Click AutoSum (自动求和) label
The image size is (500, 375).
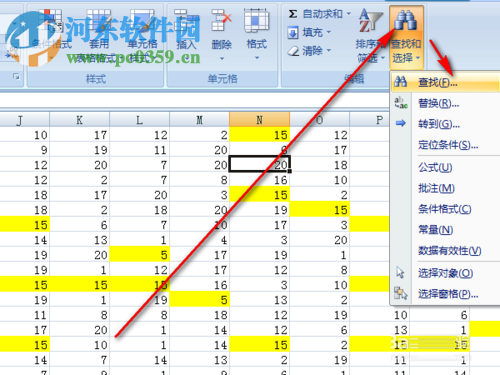click(x=322, y=14)
